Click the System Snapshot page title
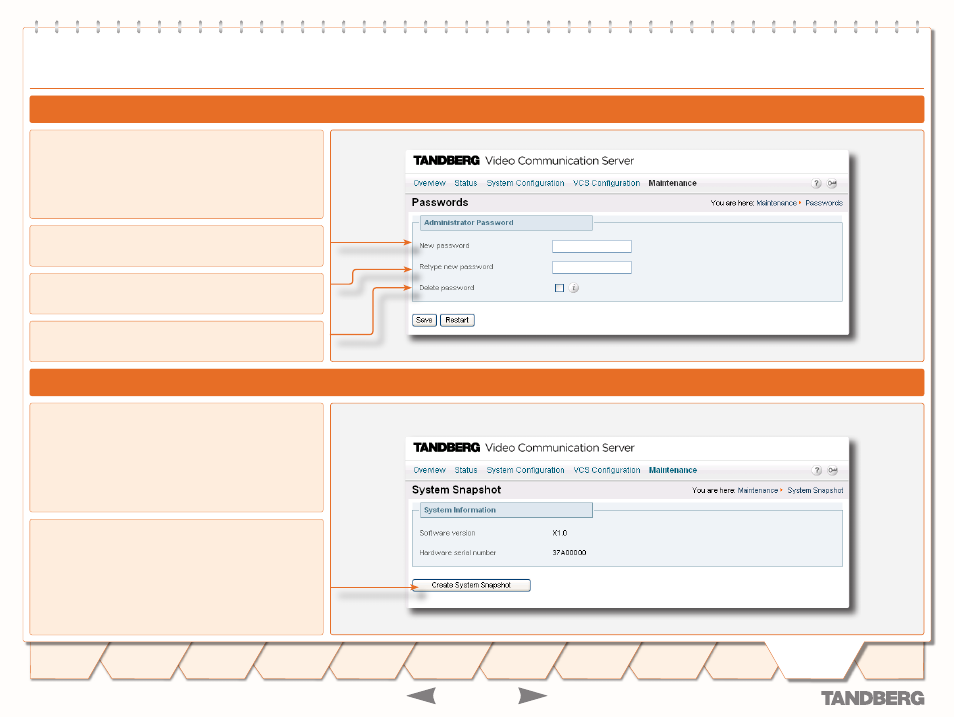The image size is (954, 717). point(456,490)
